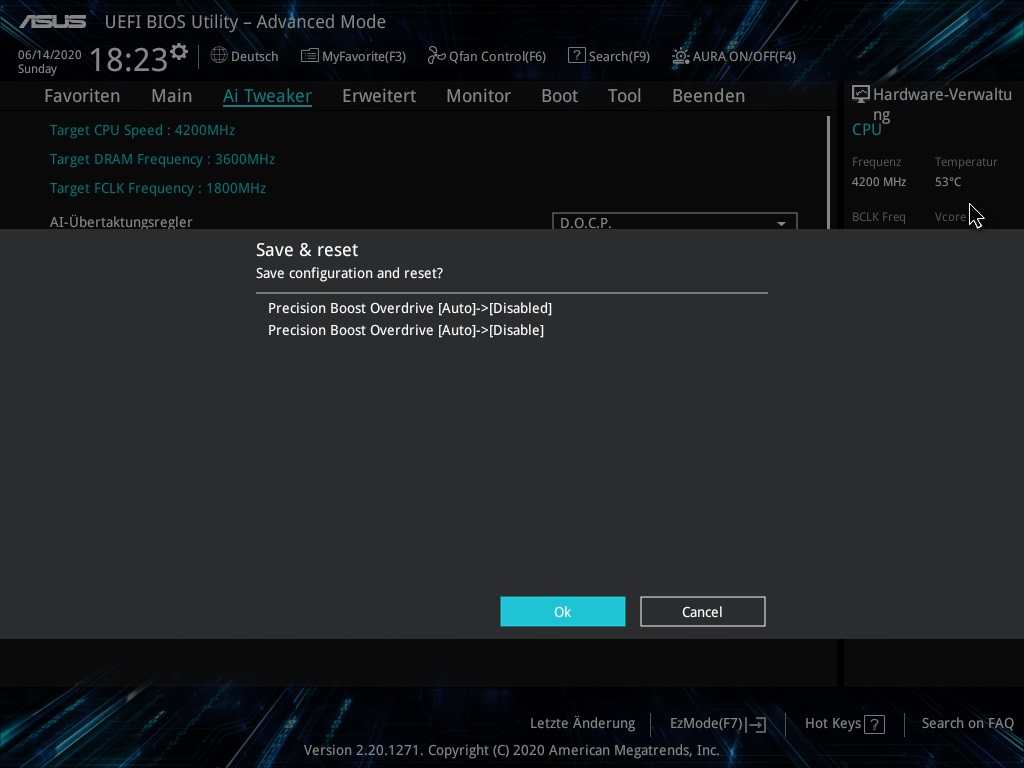Click the 53°C temperature value
Image resolution: width=1024 pixels, height=768 pixels.
948,182
